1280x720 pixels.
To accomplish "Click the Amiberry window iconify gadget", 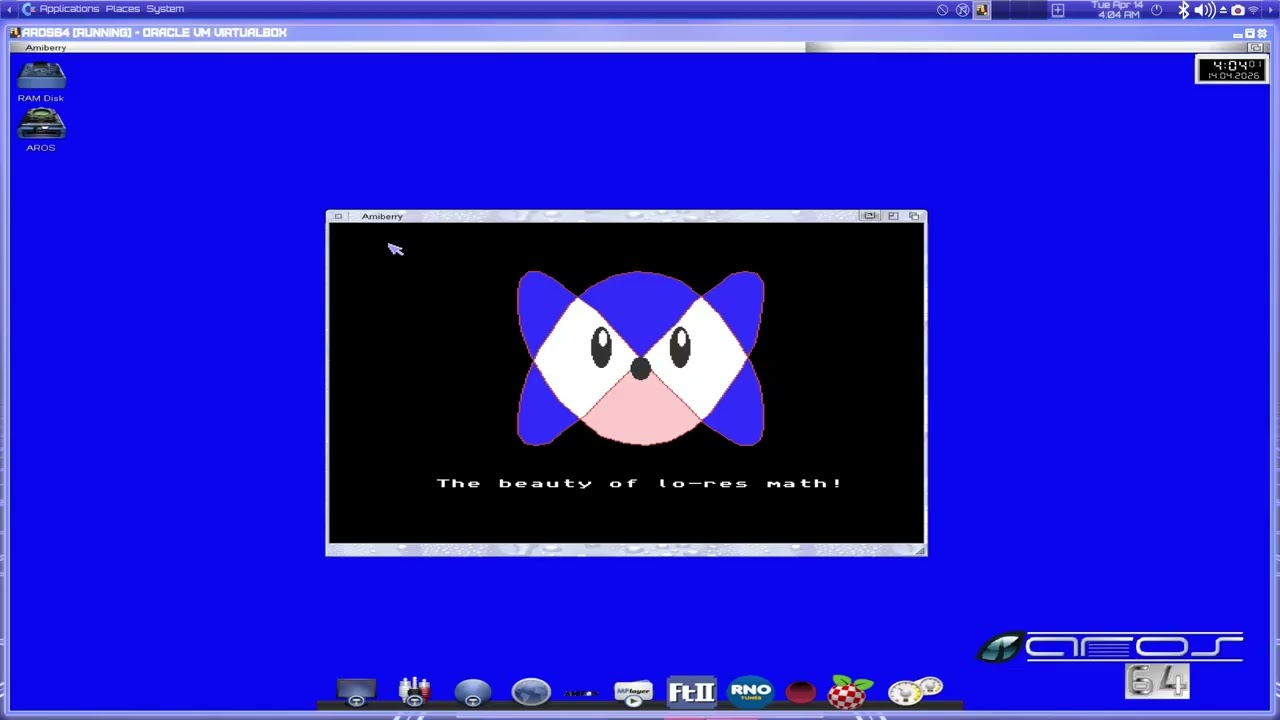I will (870, 216).
